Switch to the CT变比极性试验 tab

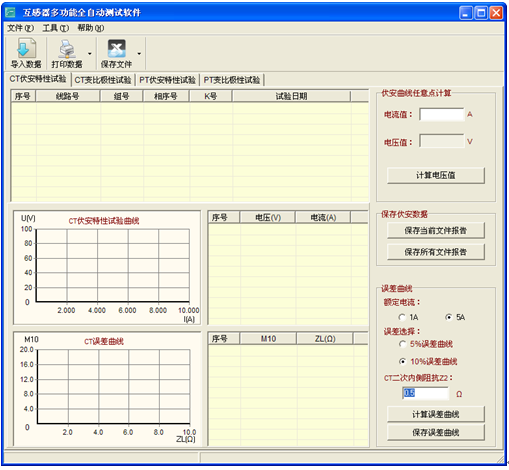tap(103, 80)
